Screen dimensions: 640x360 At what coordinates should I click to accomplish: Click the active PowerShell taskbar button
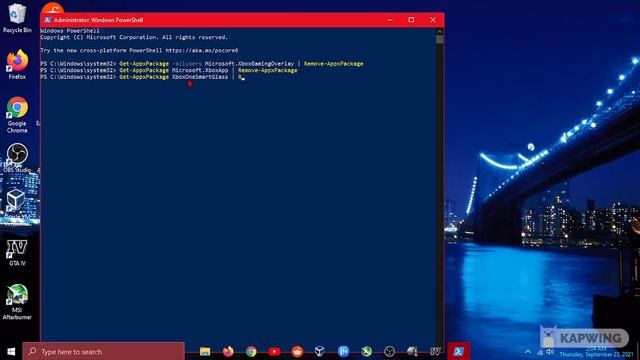pos(458,351)
